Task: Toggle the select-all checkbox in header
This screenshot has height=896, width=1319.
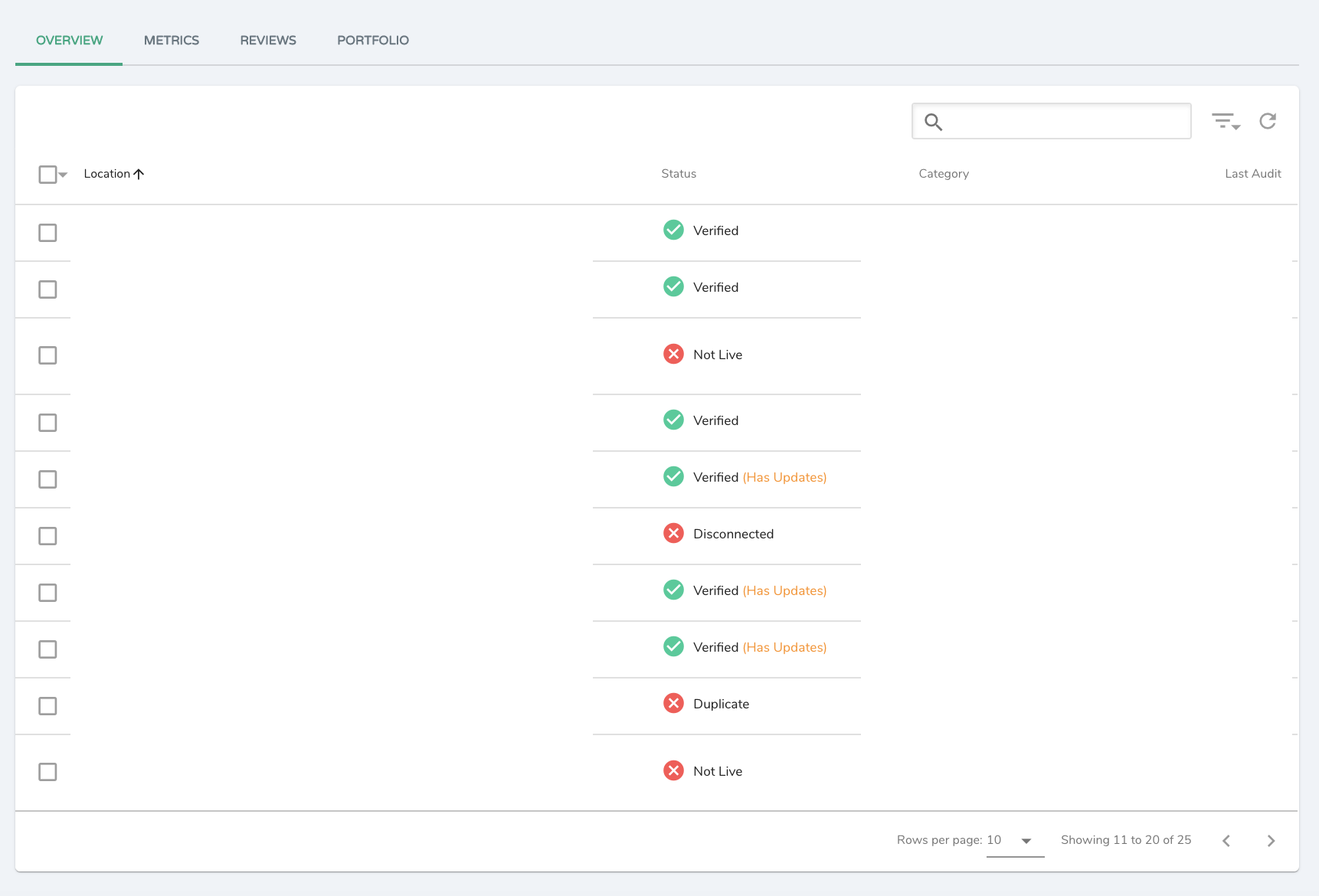Action: (47, 174)
